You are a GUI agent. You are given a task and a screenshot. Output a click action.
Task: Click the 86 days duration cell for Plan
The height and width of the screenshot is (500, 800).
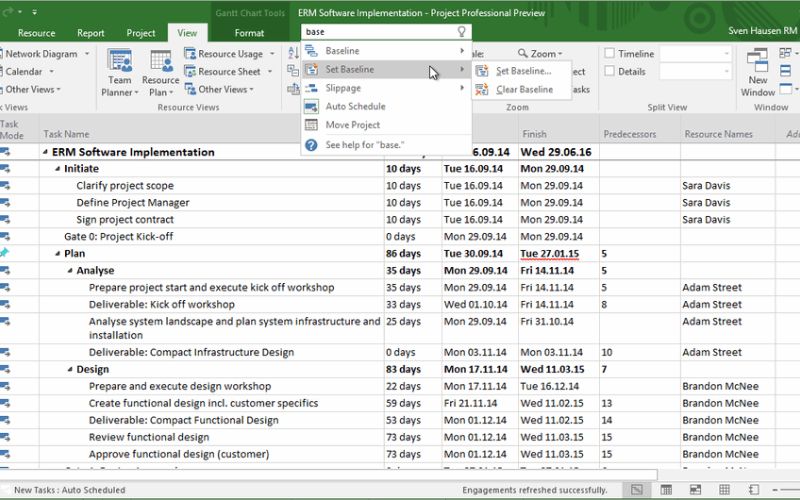(413, 254)
